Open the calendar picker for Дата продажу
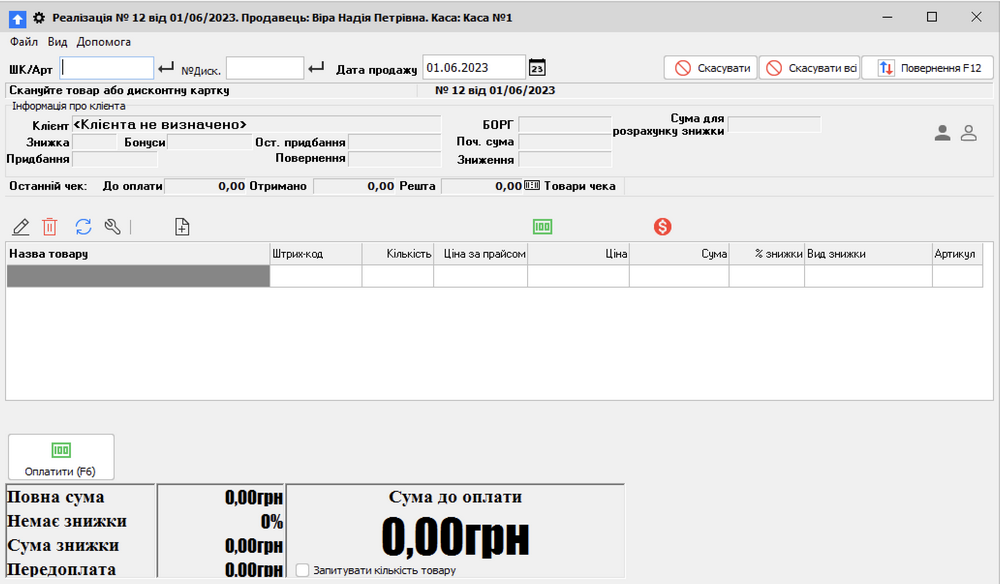 [537, 68]
